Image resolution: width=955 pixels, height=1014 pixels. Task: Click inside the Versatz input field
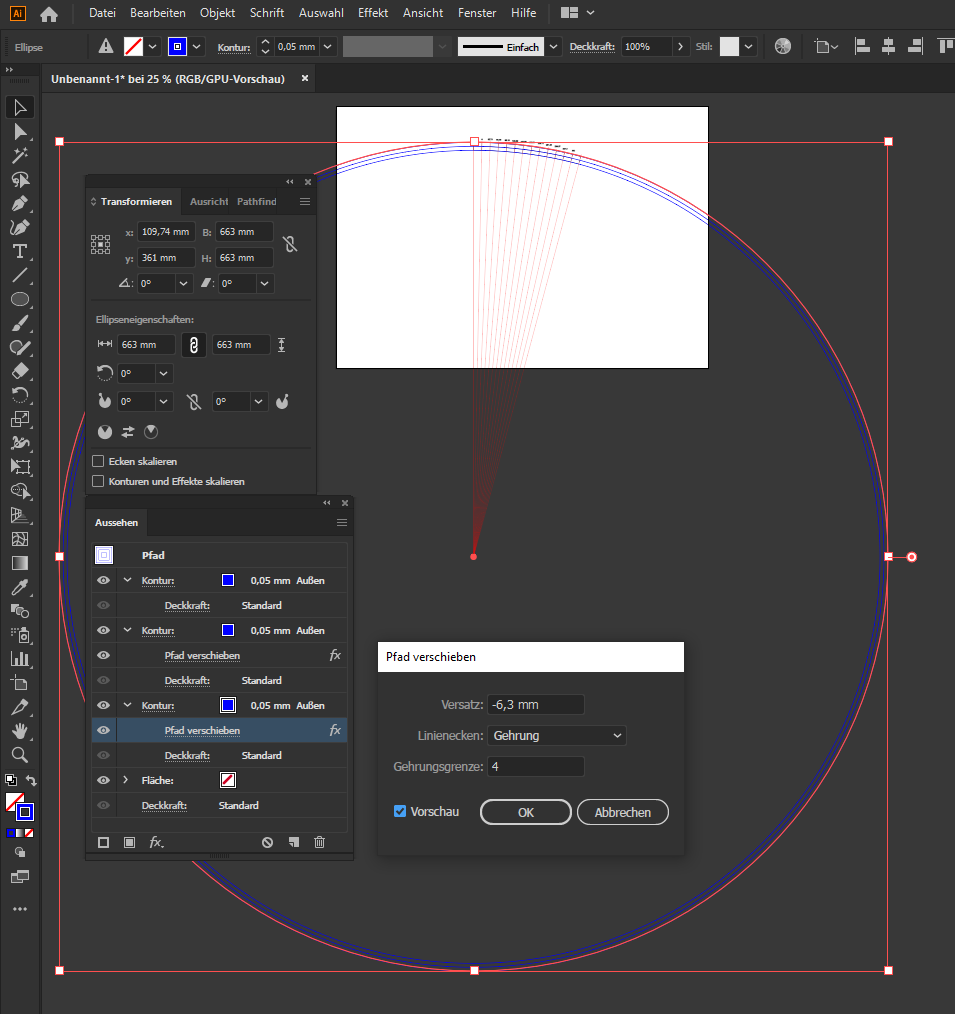[x=536, y=704]
